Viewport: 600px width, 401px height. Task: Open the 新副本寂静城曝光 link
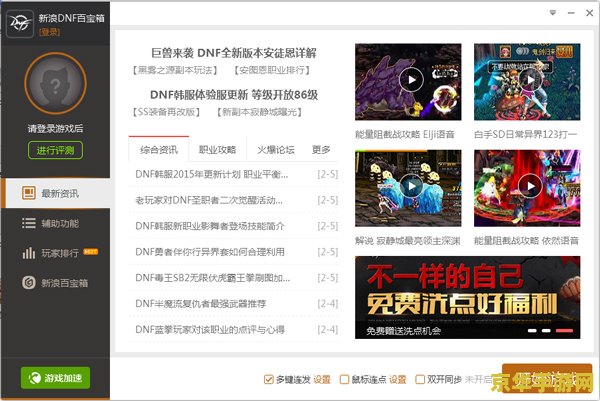click(x=259, y=112)
